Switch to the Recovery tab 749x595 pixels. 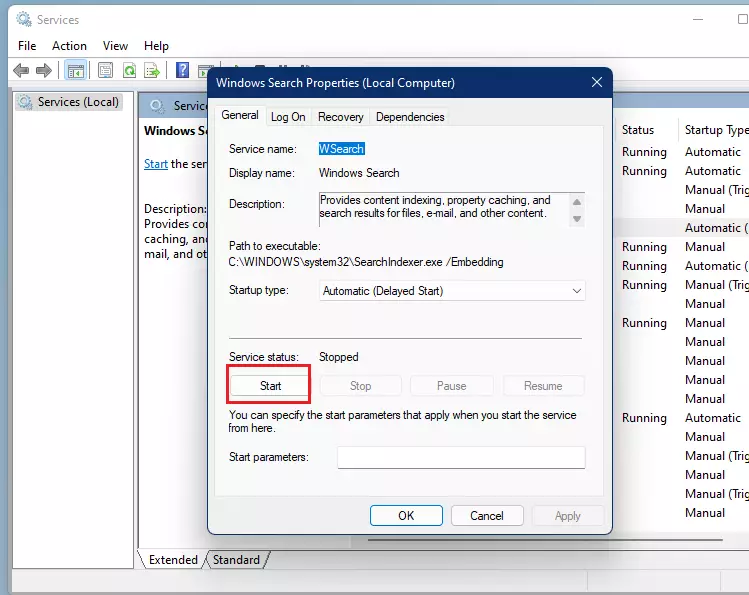pyautogui.click(x=341, y=117)
